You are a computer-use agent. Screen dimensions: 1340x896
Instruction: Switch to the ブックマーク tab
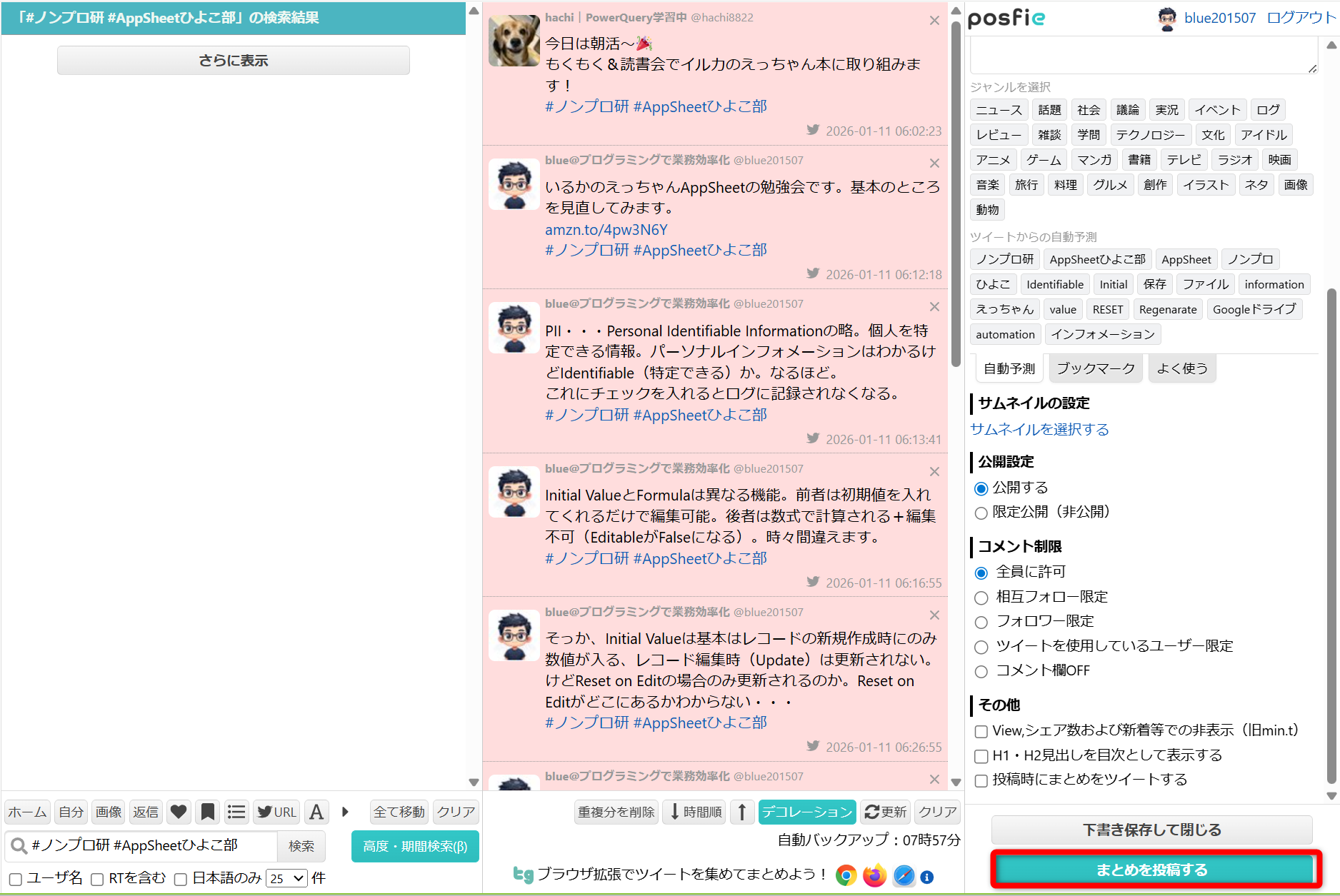(1095, 368)
